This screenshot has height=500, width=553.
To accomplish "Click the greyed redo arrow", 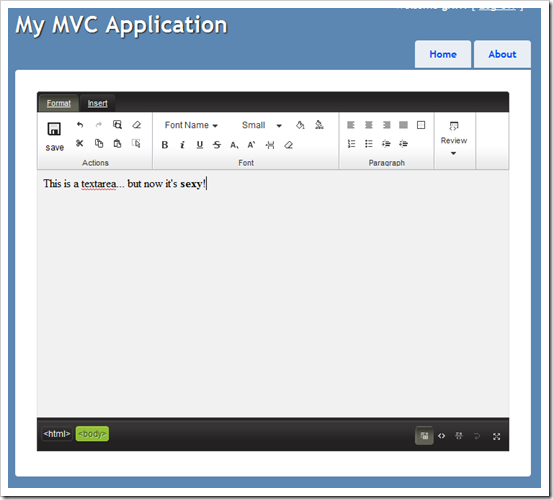I will [x=99, y=125].
